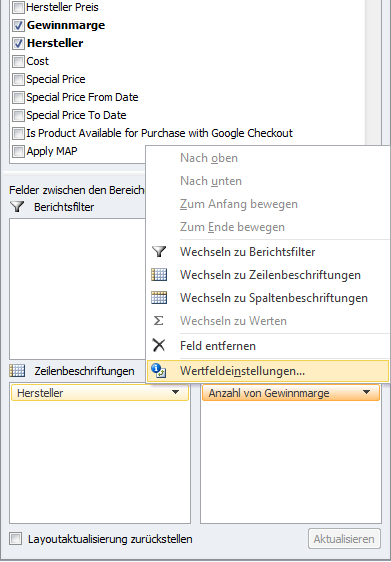This screenshot has width=391, height=562.
Task: Click the empty Berichtsfilter drop area
Action: (x=77, y=289)
